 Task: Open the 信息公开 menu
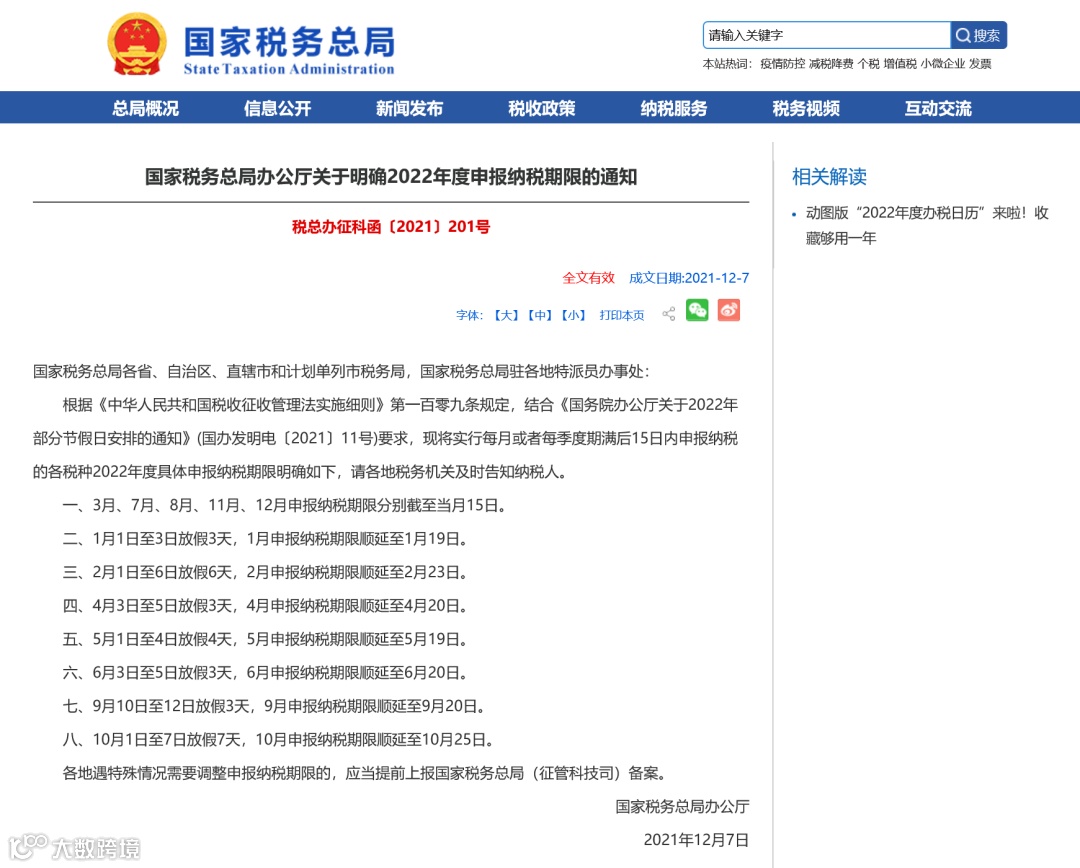[278, 108]
